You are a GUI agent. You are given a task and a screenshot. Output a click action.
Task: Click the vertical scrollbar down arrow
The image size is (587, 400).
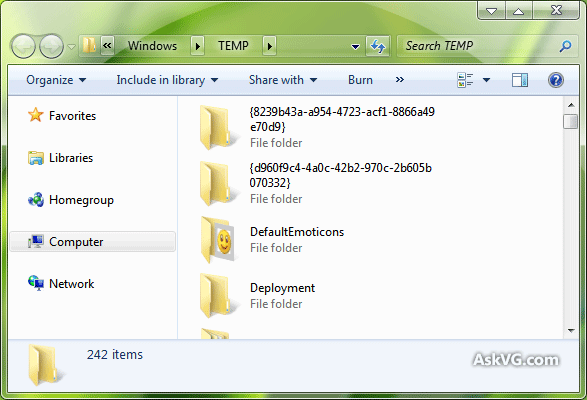pyautogui.click(x=571, y=331)
